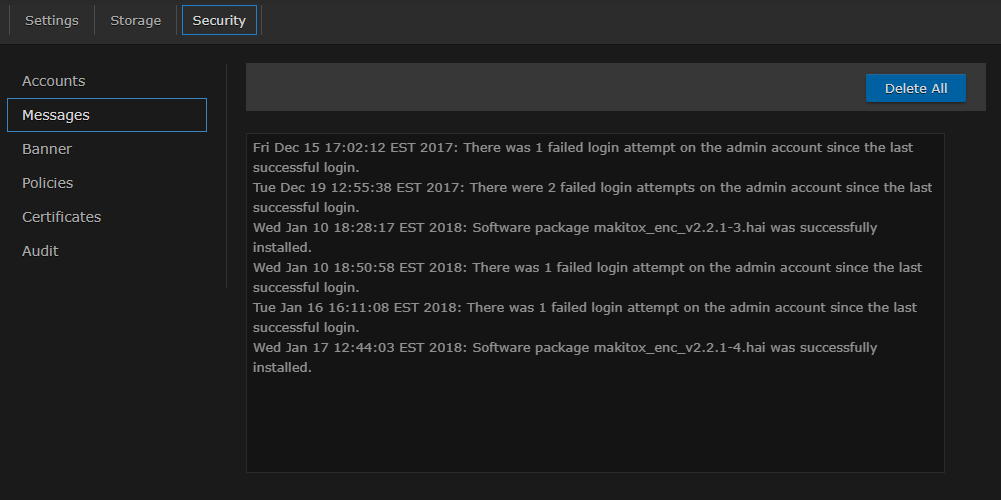
Task: Click the gray toolbar left of Delete All
Action: coord(550,88)
